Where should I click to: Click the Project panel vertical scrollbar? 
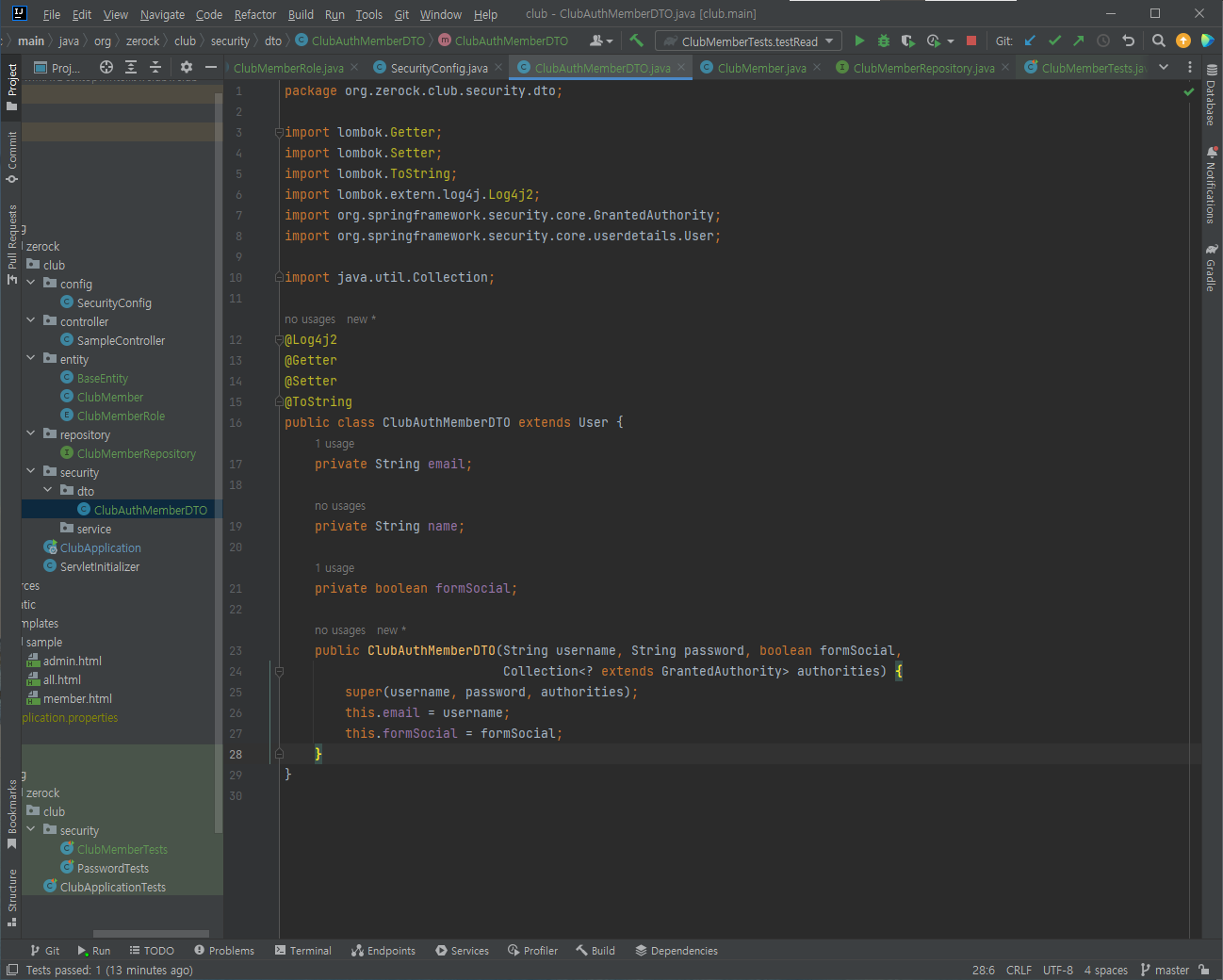point(219,462)
